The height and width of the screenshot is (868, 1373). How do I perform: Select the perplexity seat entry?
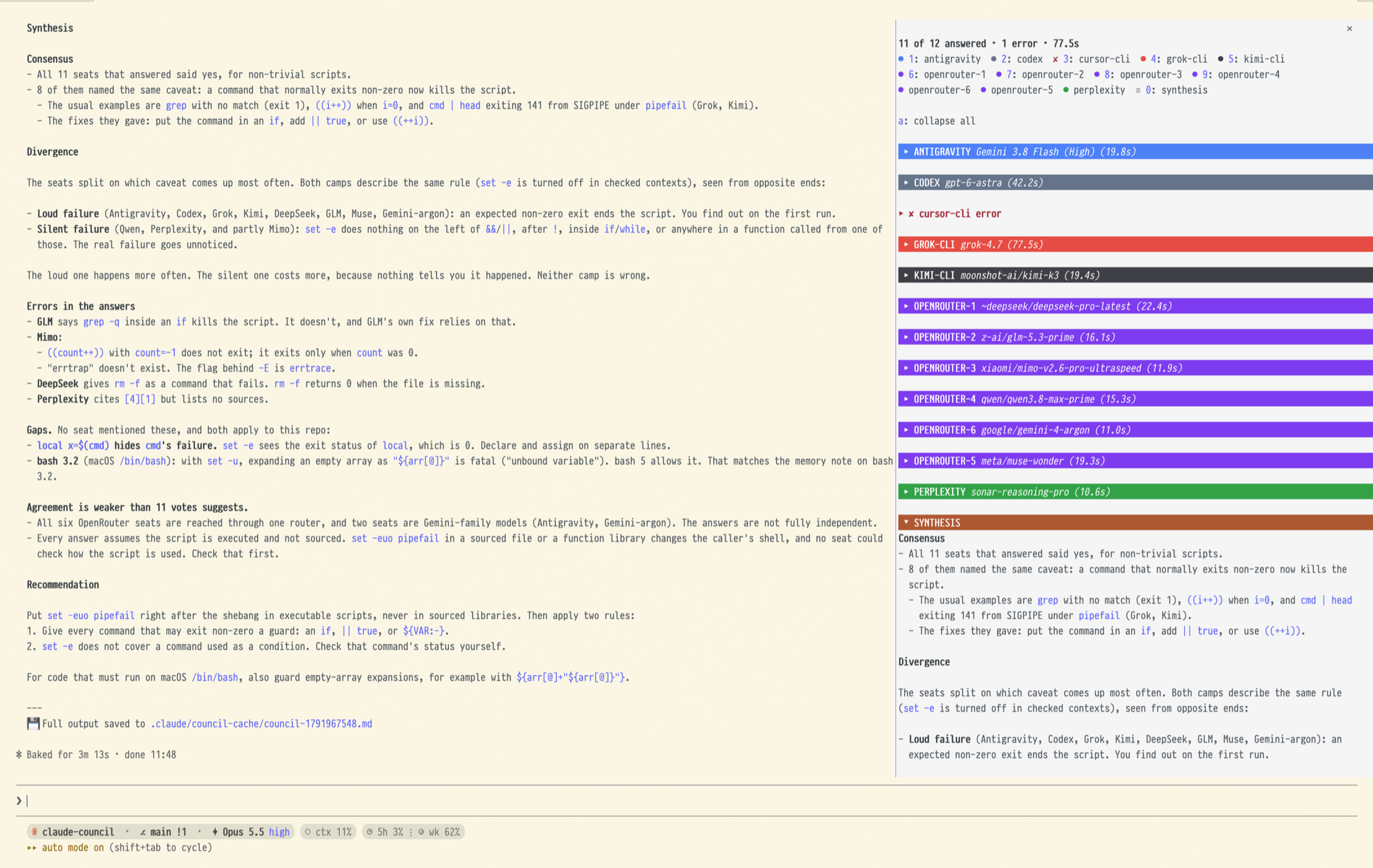[1094, 90]
